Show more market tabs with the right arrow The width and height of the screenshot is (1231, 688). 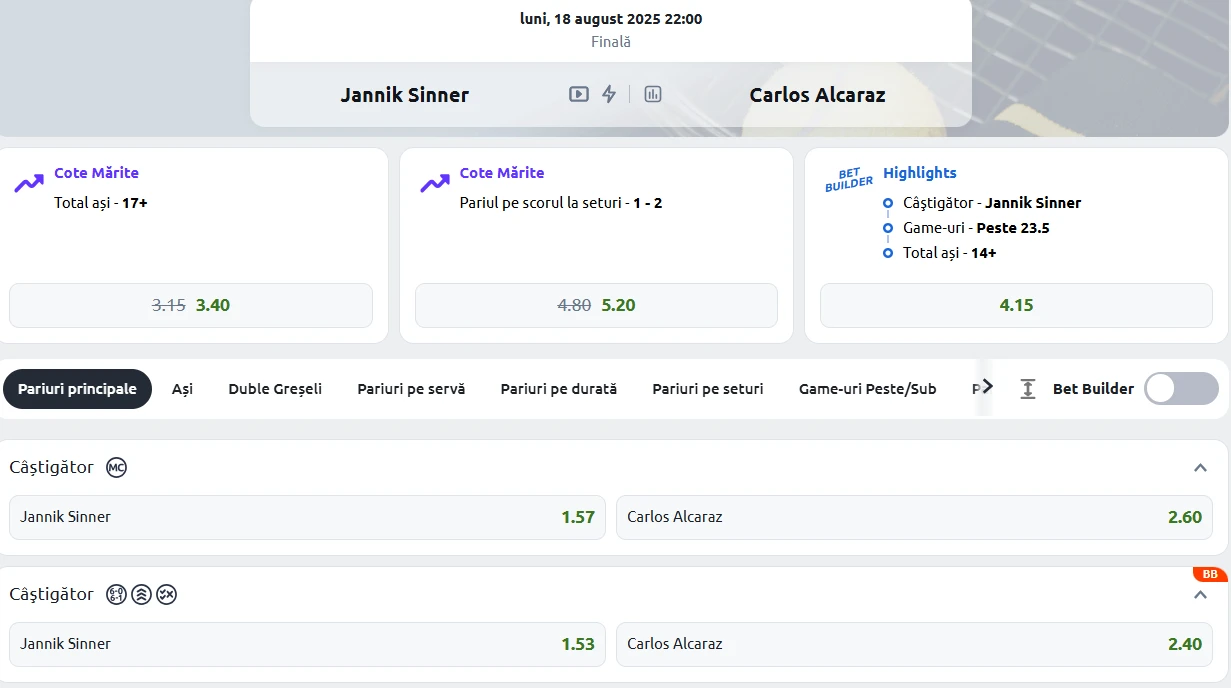987,386
